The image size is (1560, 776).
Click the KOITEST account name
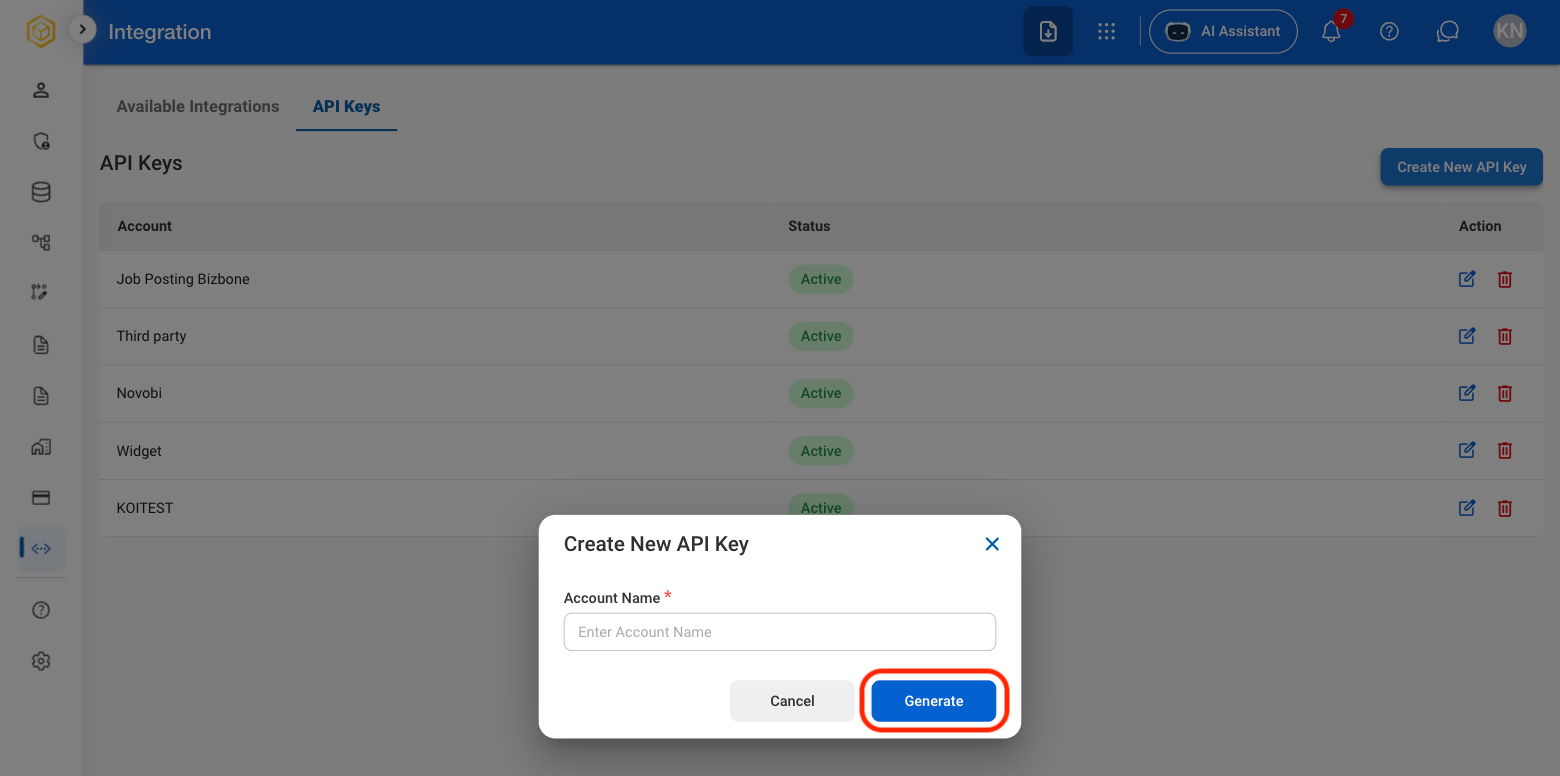(145, 508)
